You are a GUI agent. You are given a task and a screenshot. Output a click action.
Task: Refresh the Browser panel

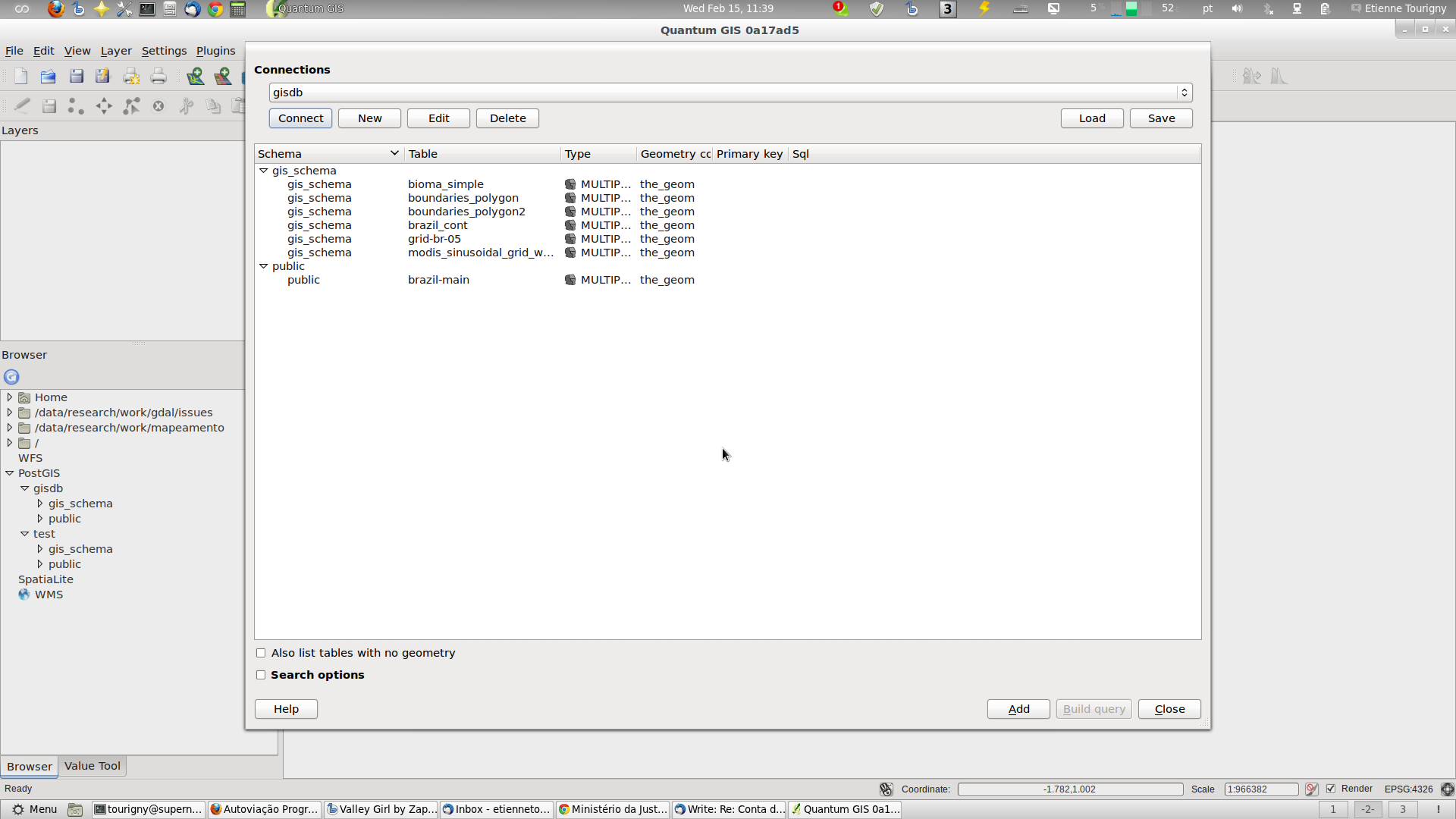(x=11, y=377)
